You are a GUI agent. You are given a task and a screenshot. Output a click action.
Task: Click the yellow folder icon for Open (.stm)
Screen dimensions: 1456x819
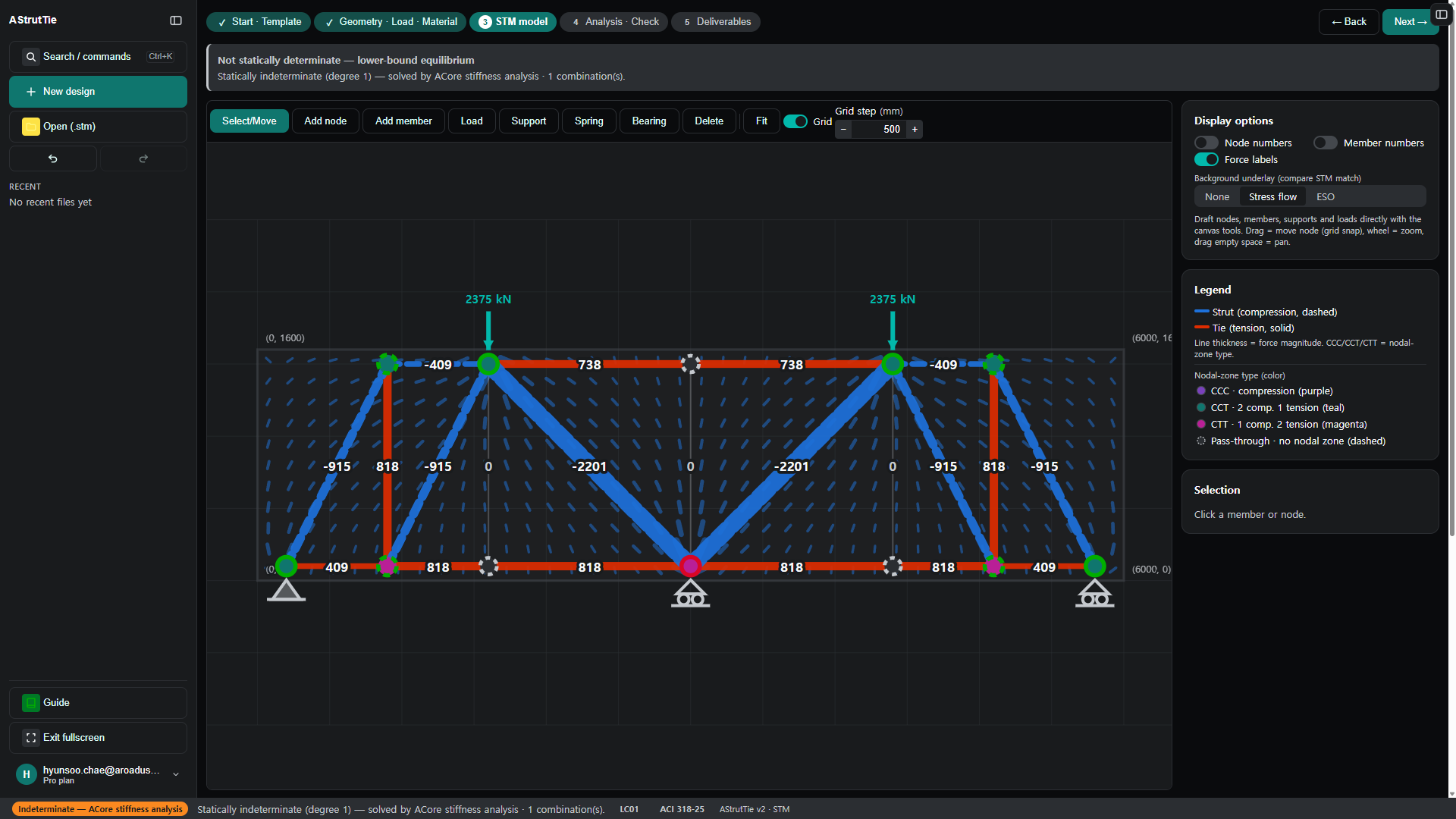(31, 127)
